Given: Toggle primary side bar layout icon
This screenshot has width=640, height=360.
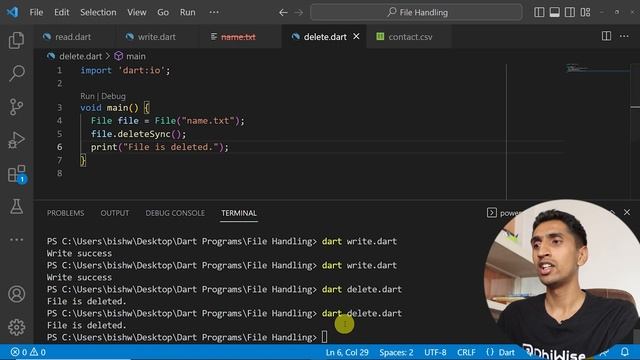Looking at the screenshot, I should (539, 12).
